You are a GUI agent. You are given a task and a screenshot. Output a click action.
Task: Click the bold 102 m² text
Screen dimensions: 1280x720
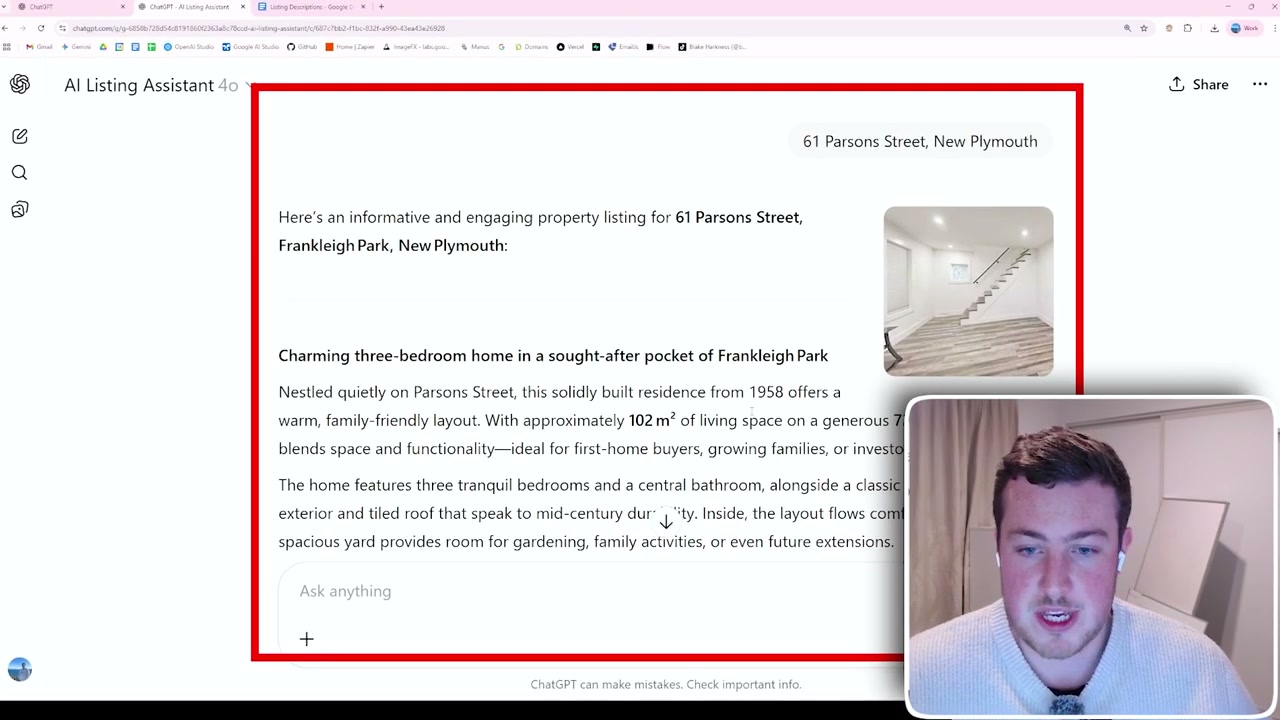pyautogui.click(x=652, y=420)
